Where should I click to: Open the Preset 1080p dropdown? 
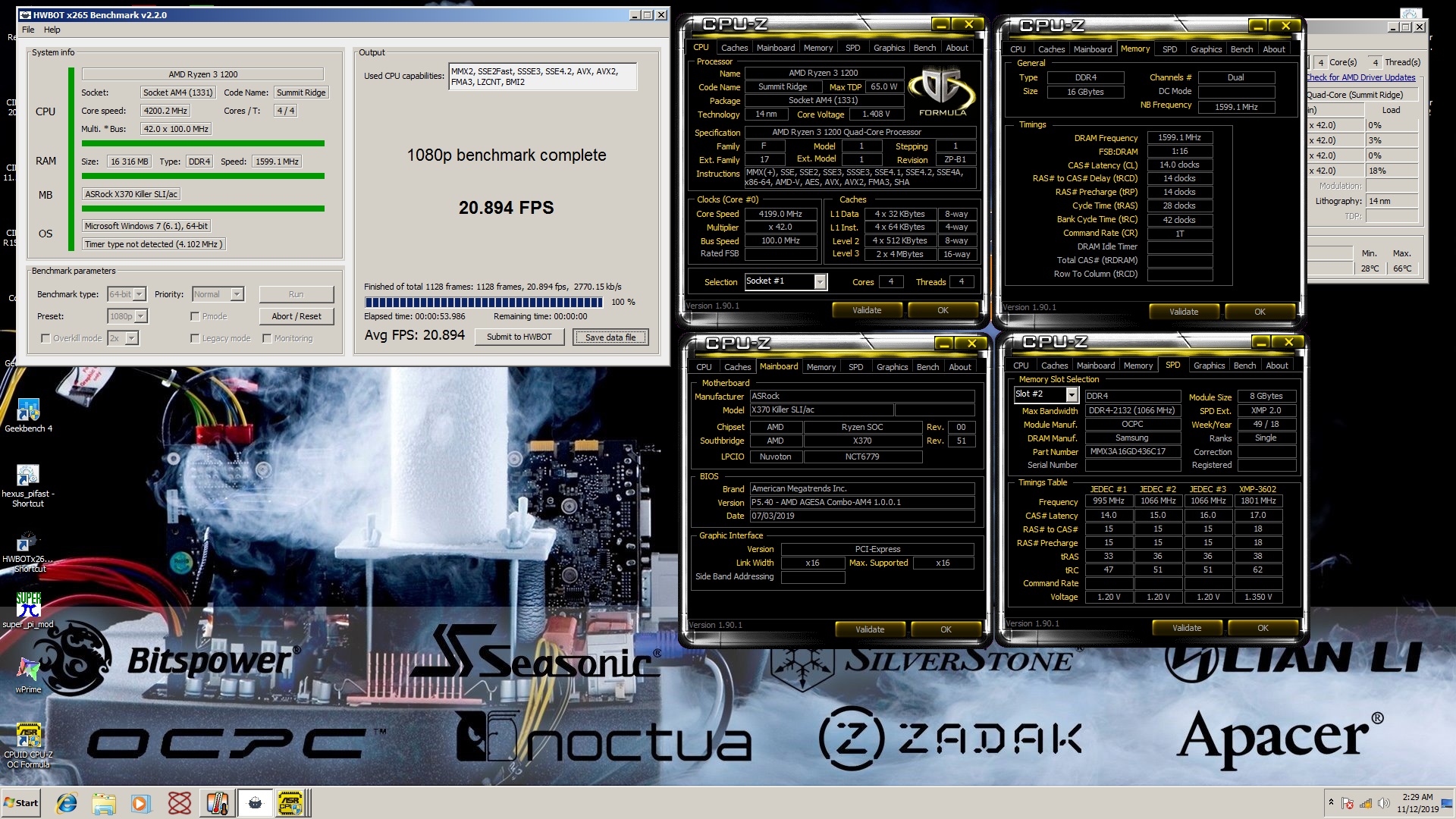click(127, 316)
